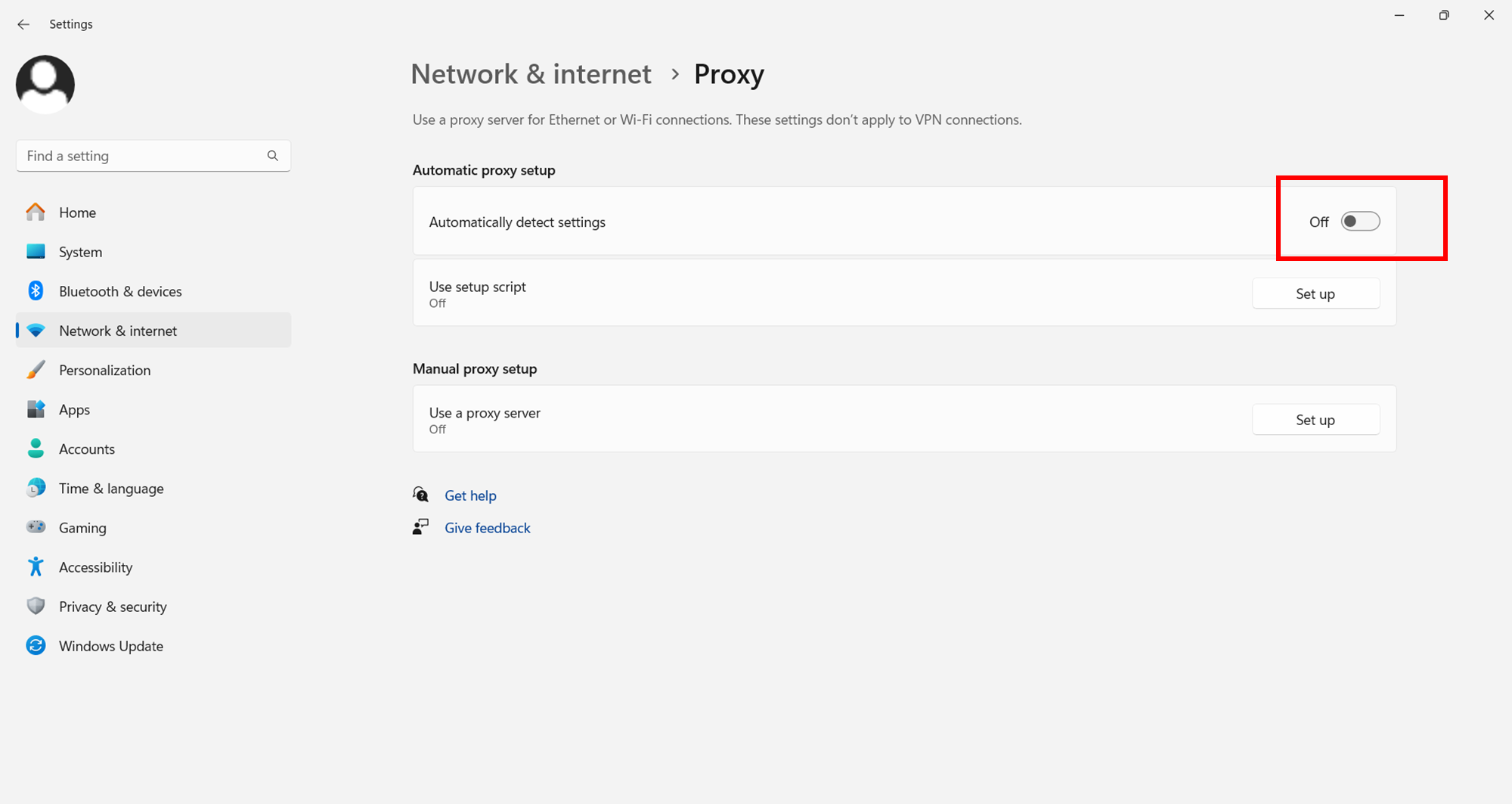Viewport: 1512px width, 804px height.
Task: Click the Home icon in sidebar
Action: click(36, 213)
